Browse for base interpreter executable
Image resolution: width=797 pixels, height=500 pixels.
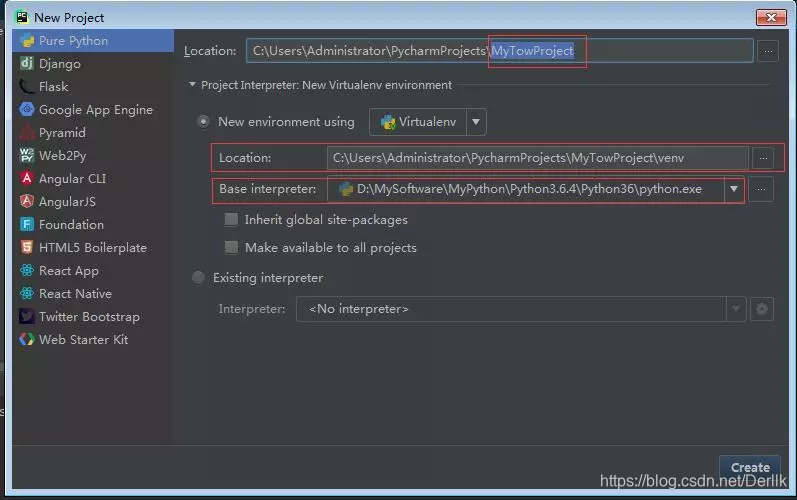761,189
